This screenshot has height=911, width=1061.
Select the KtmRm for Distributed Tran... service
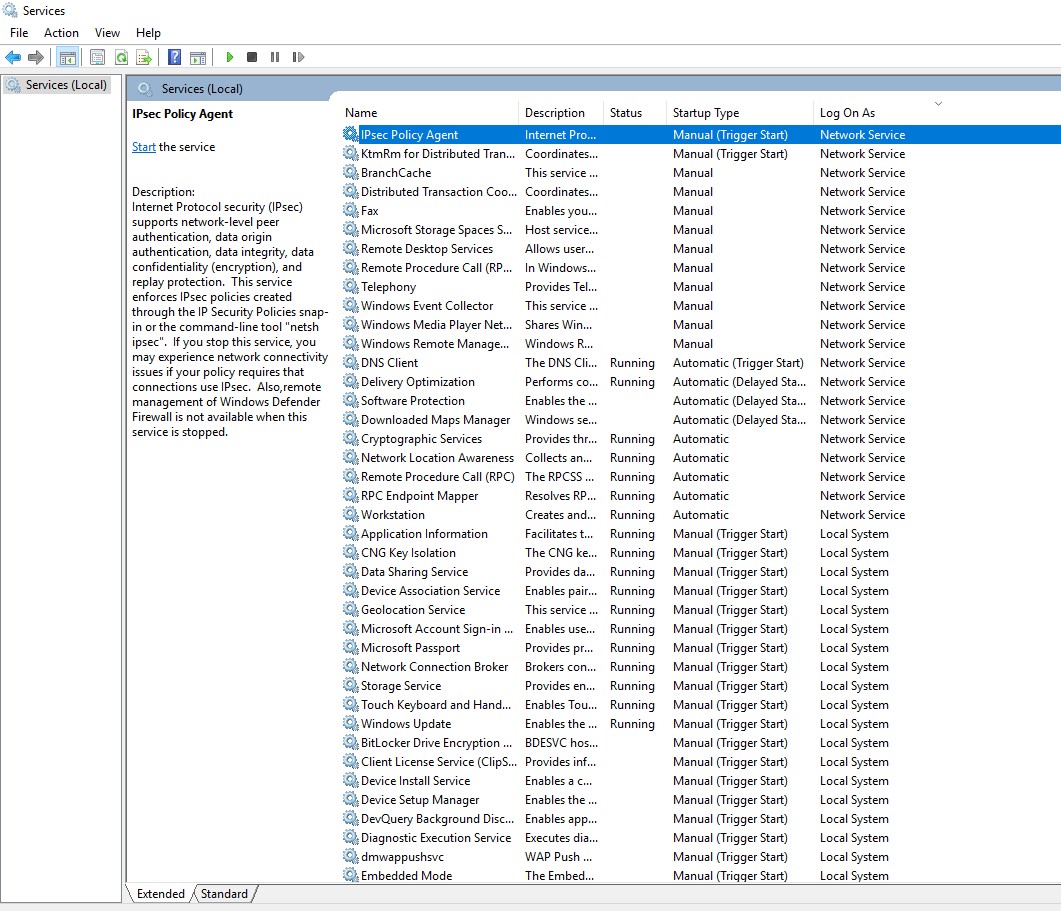(700, 154)
